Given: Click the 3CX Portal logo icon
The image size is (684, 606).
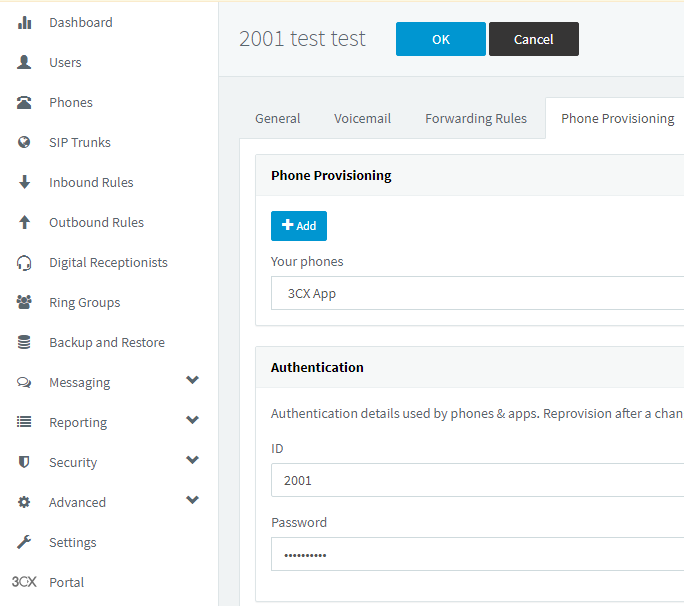Looking at the screenshot, I should point(24,582).
